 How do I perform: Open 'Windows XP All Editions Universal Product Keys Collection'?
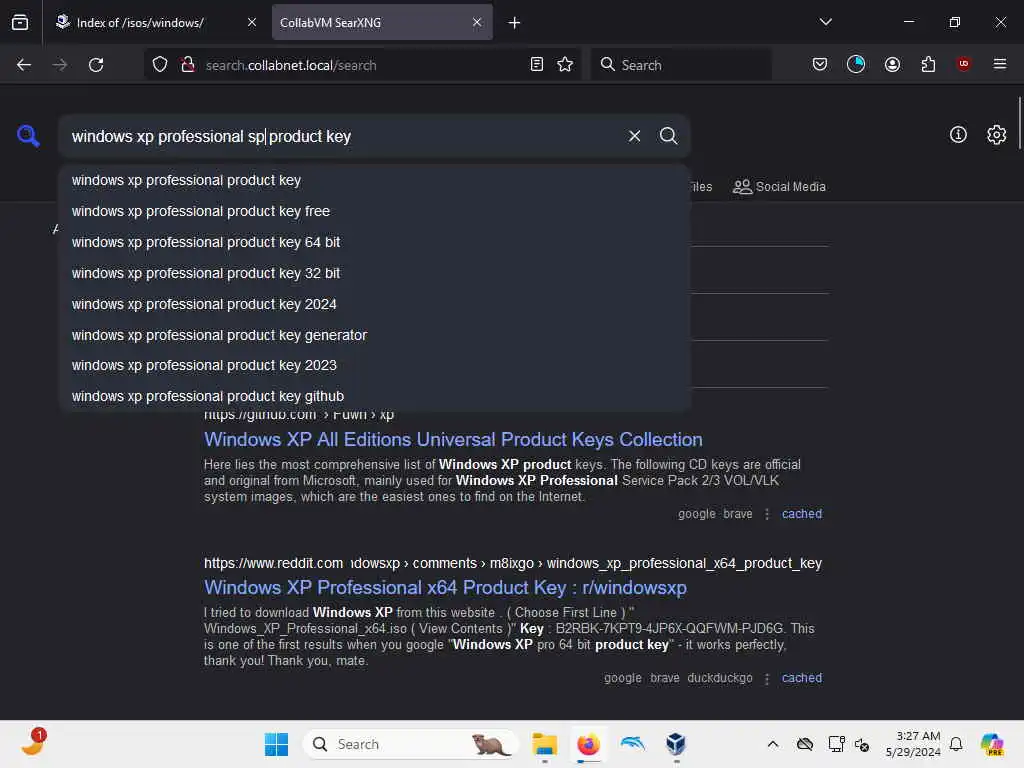453,440
